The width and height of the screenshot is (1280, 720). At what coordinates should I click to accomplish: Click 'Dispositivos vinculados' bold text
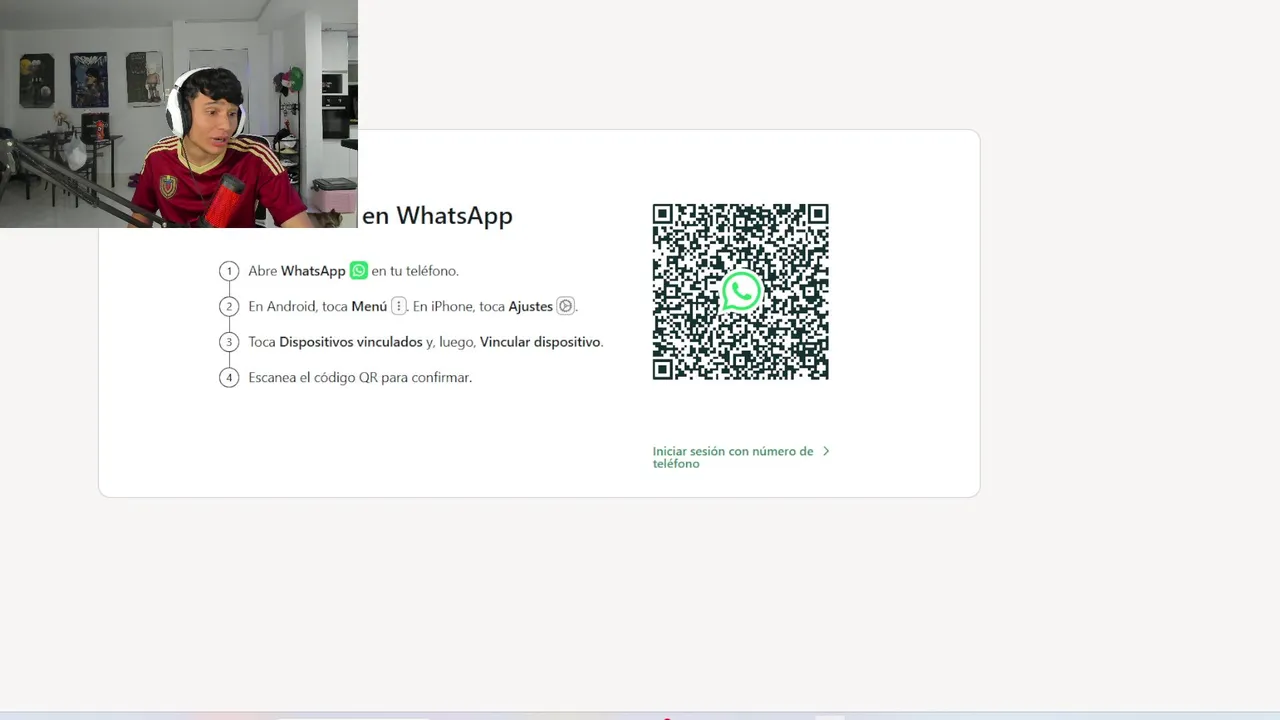click(x=351, y=342)
